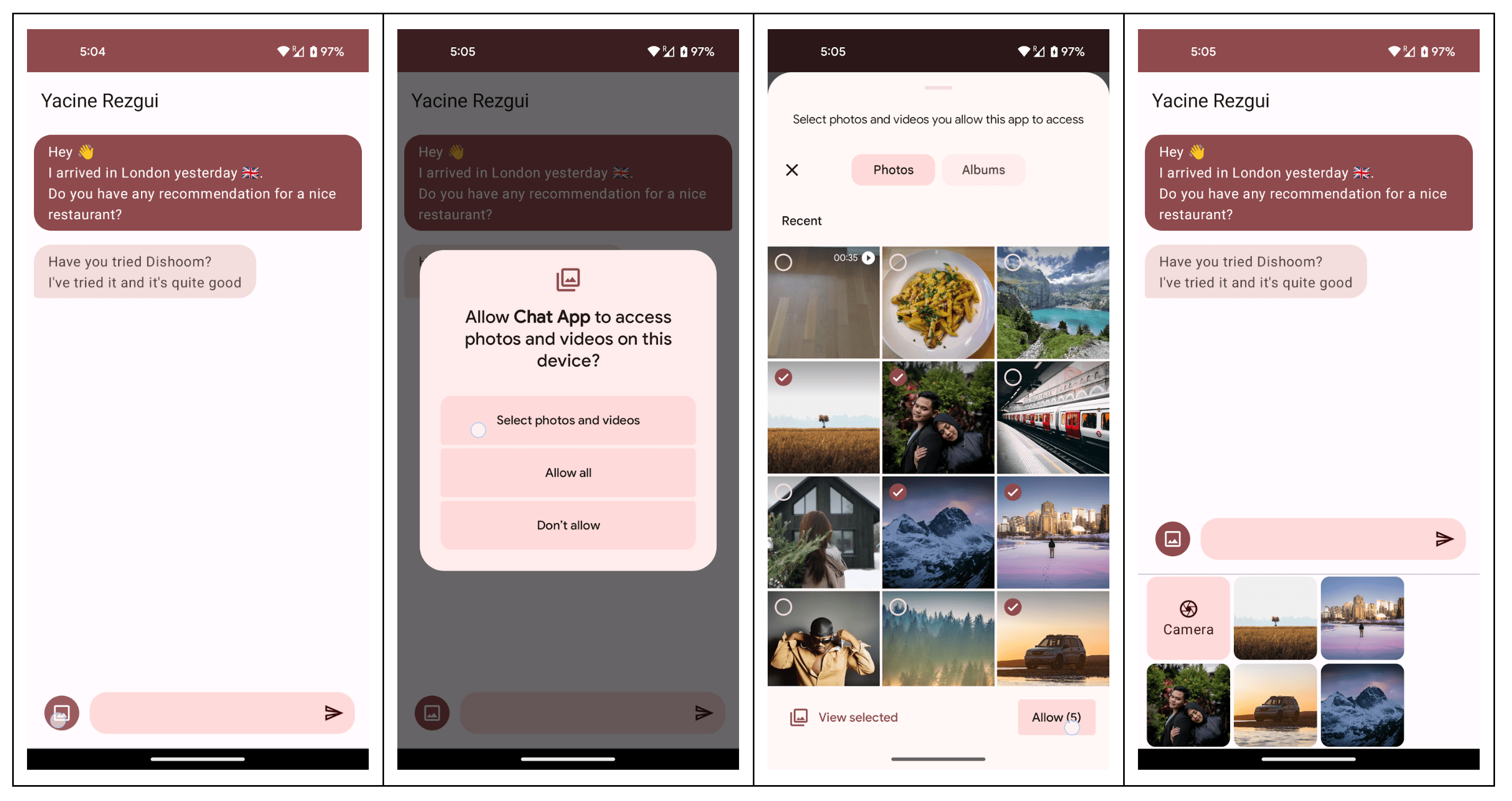Tap Don't allow access button
Viewport: 1512px width, 801px height.
(566, 525)
